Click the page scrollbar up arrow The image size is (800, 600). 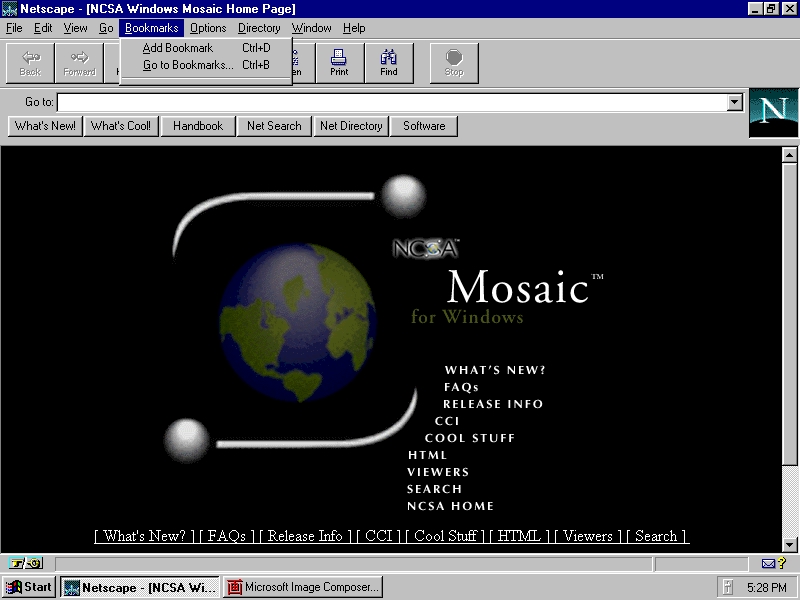pos(789,155)
